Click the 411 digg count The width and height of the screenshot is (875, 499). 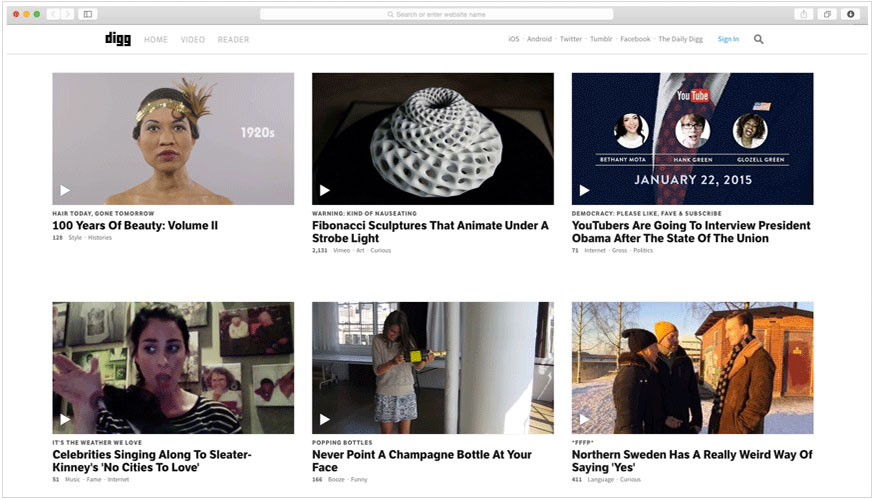click(576, 479)
